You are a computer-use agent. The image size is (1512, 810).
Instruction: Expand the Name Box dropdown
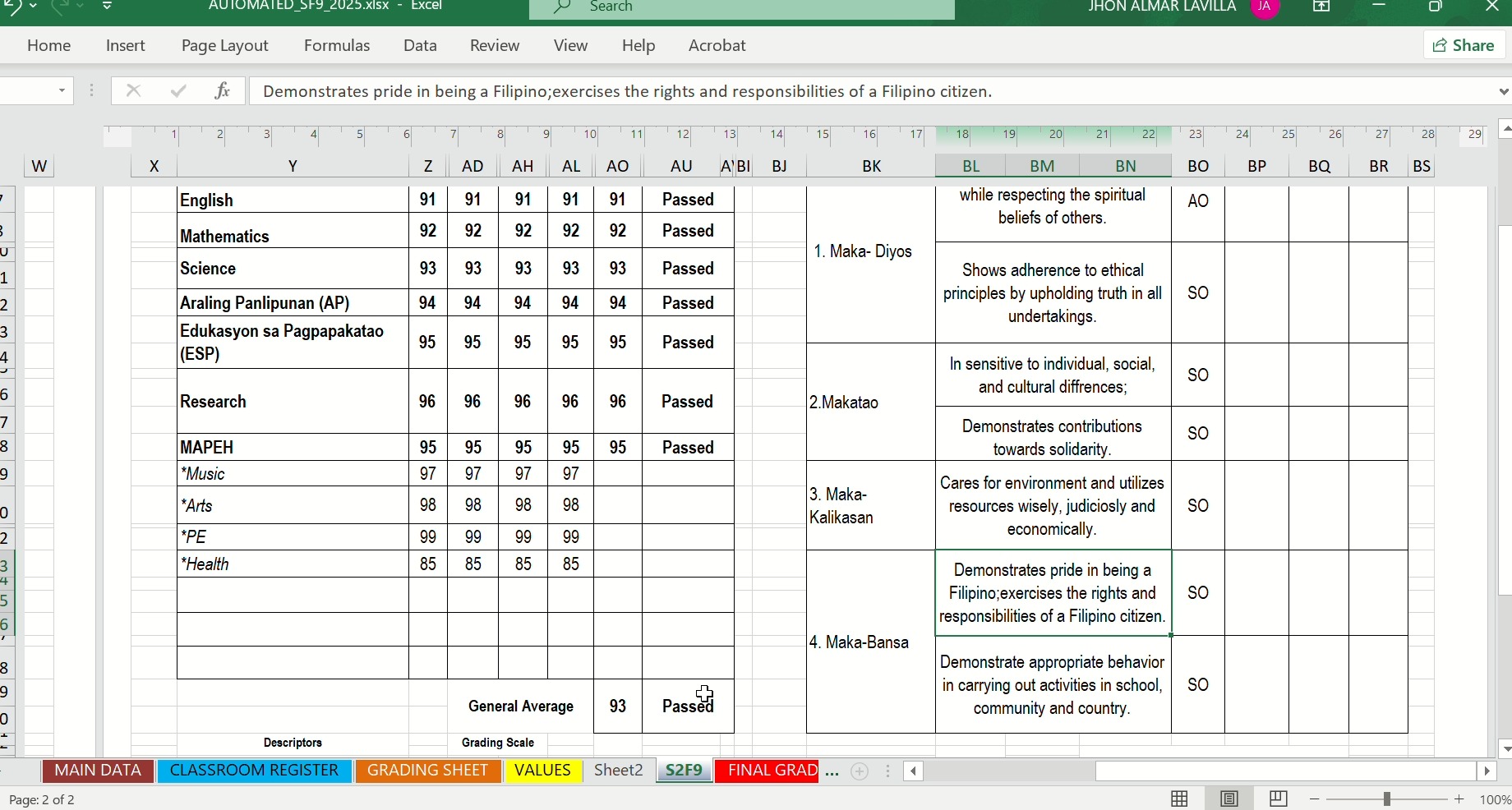(x=62, y=90)
